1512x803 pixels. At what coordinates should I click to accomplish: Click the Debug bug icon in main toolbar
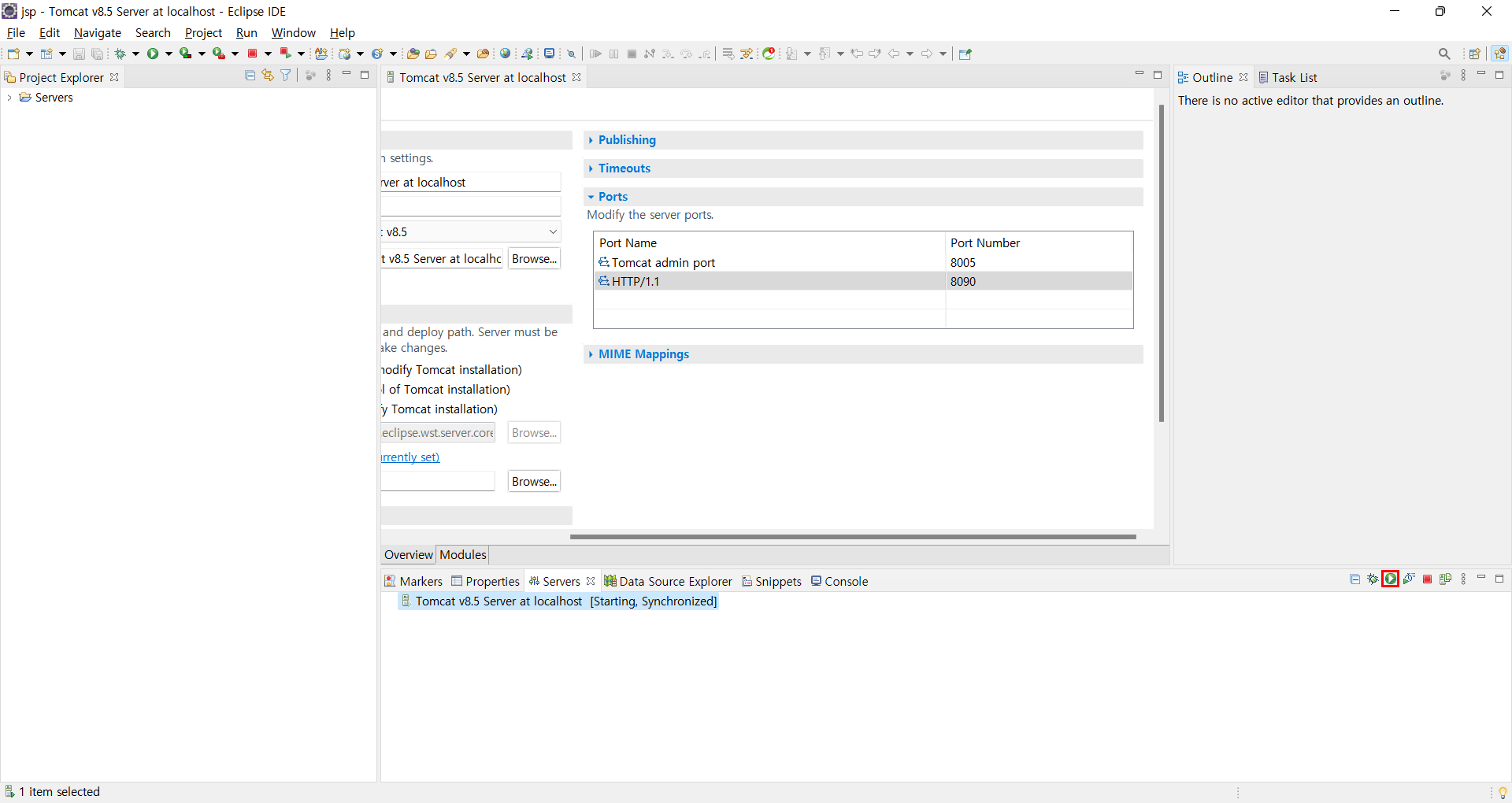[x=120, y=54]
